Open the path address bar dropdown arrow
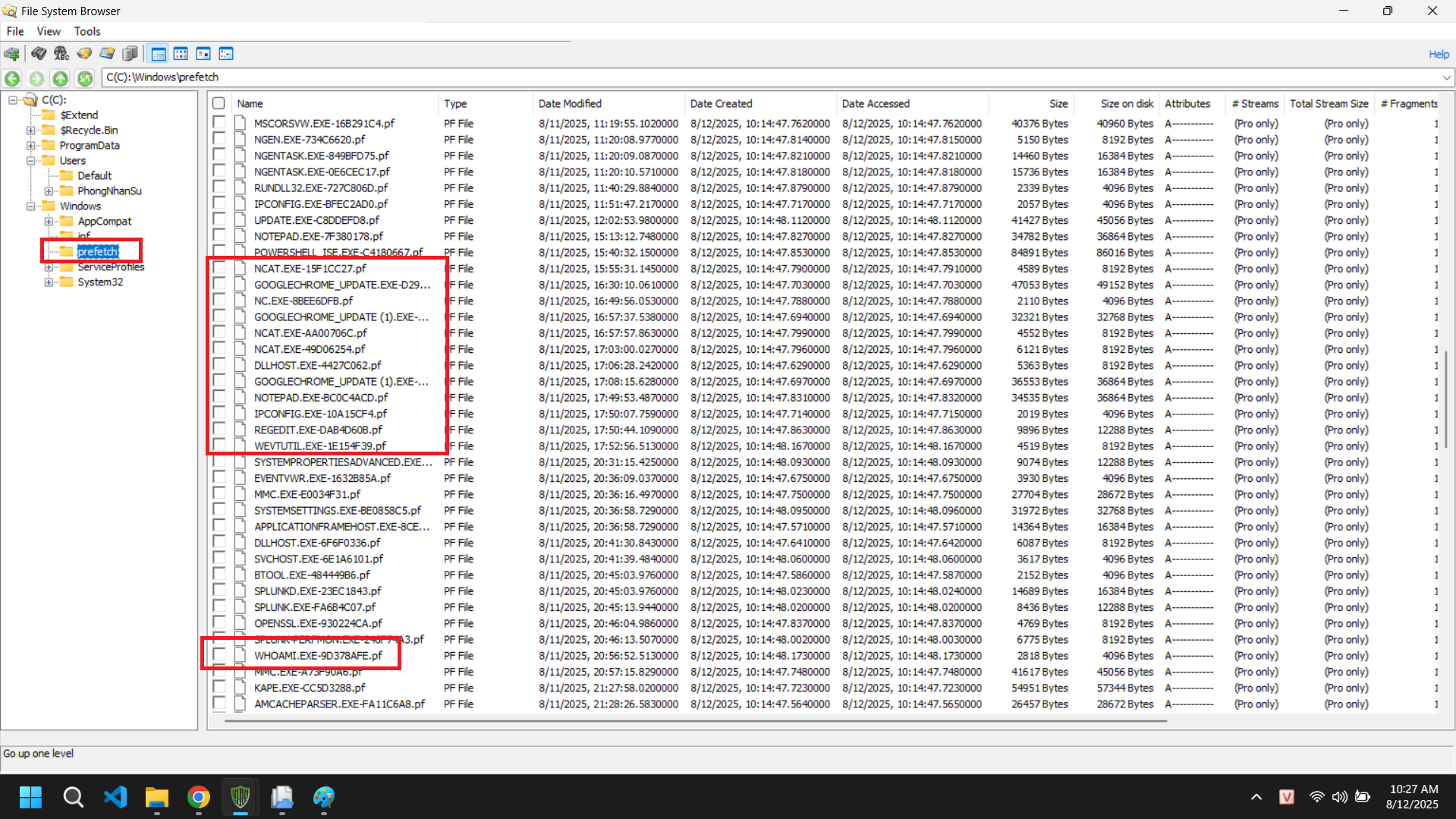 point(1446,77)
